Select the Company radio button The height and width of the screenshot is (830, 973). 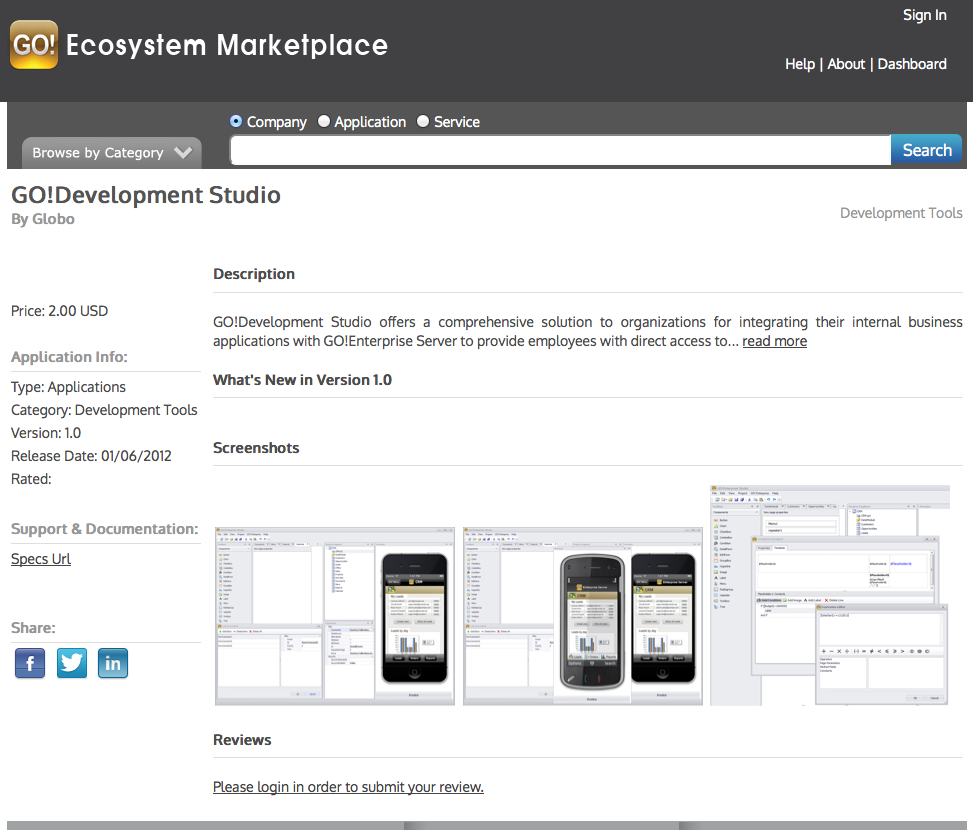tap(236, 122)
